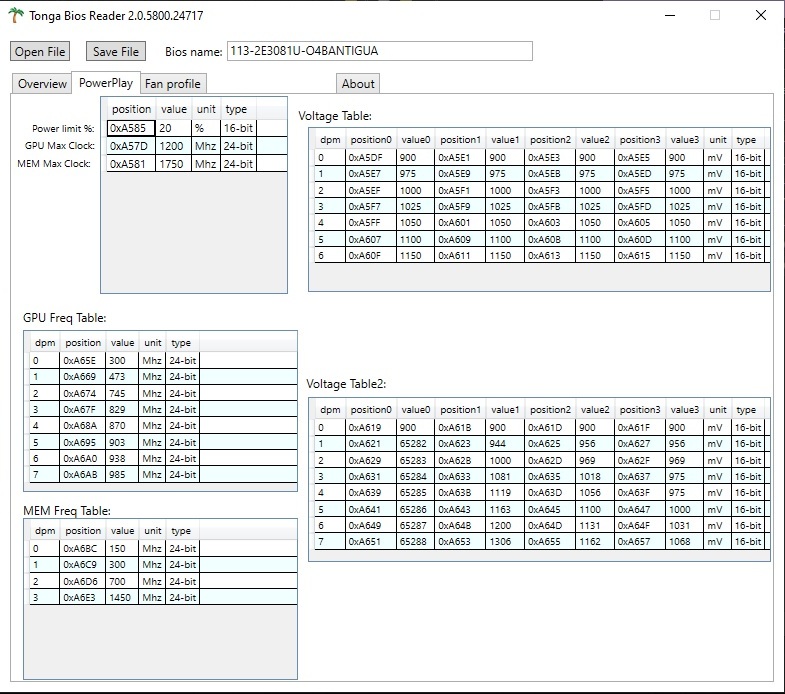This screenshot has width=785, height=694.
Task: Click Voltage Table2 position 0xA64F
Action: tap(640, 525)
